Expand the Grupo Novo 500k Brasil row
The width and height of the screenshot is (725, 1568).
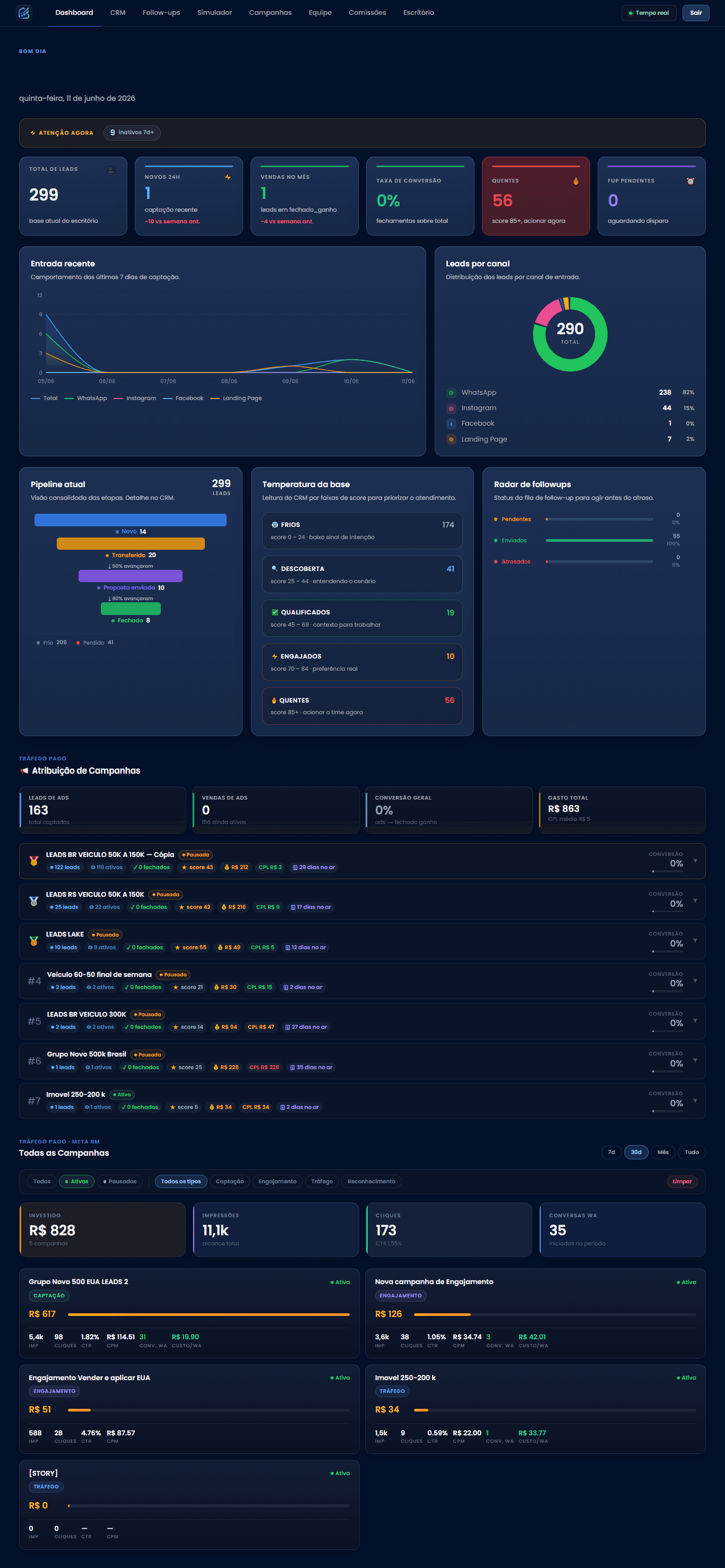point(695,1060)
